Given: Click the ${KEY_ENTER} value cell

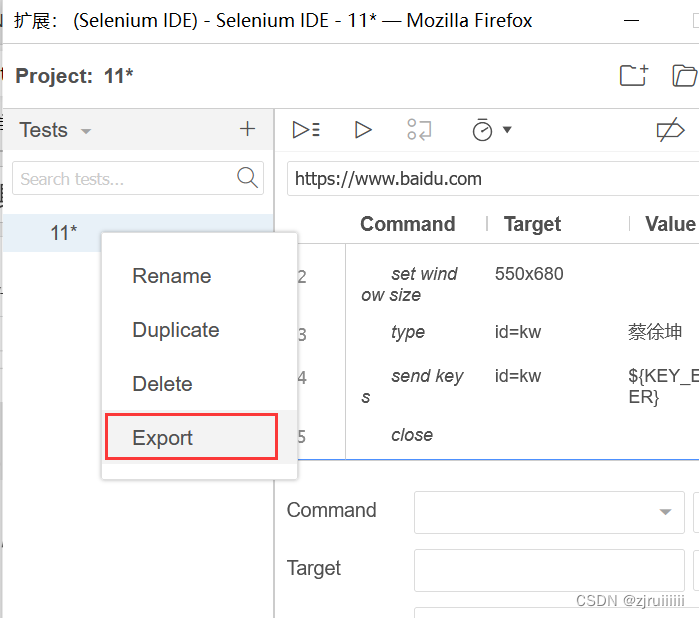Looking at the screenshot, I should 663,386.
